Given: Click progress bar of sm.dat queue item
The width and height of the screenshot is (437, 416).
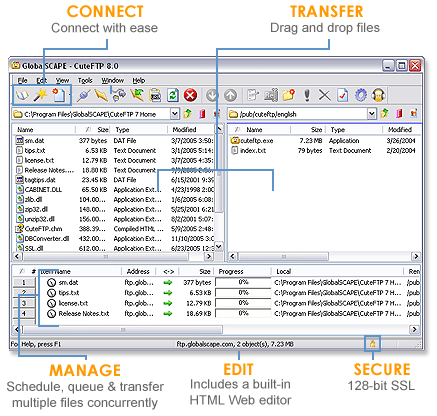Looking at the screenshot, I should (243, 282).
